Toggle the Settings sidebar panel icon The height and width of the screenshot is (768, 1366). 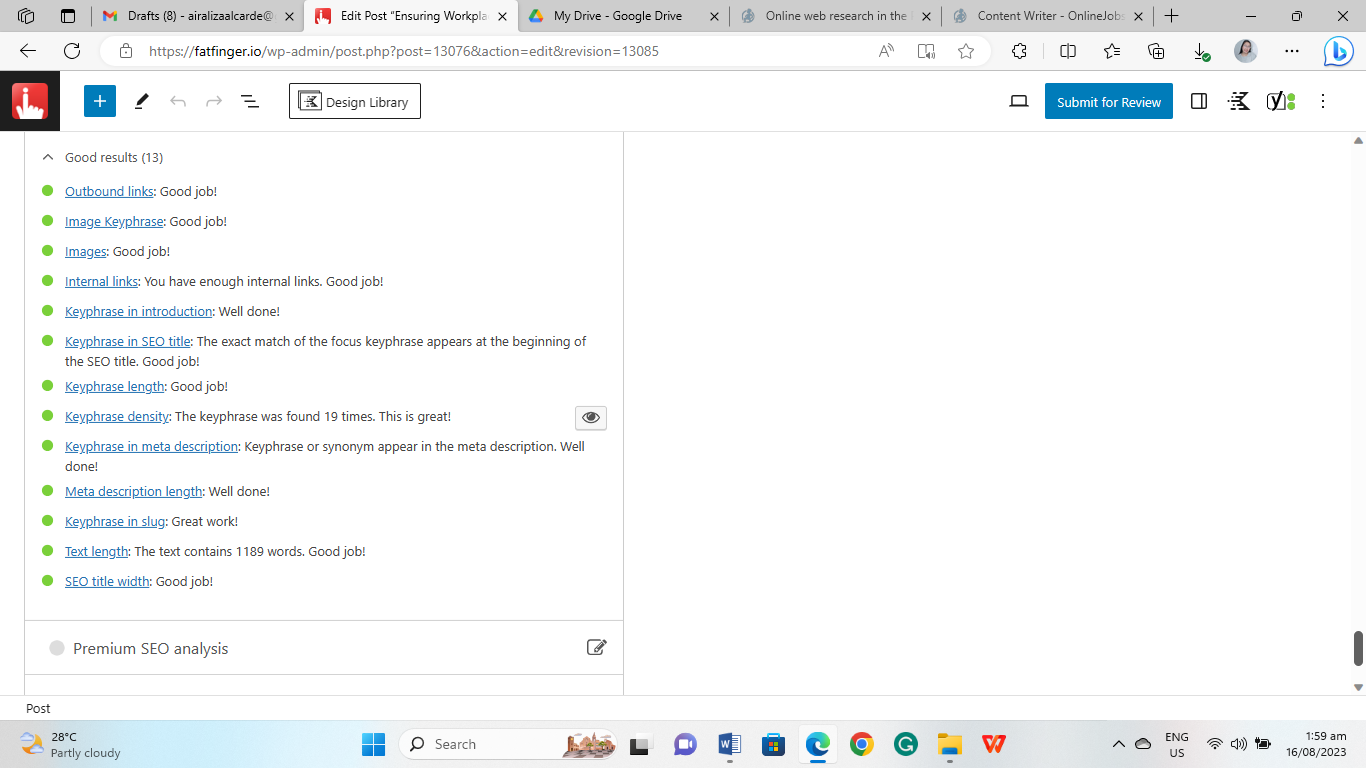[1199, 101]
